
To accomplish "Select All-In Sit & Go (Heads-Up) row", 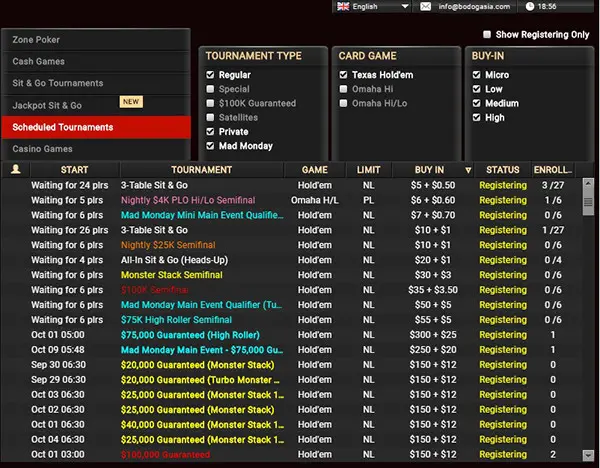I will (292, 260).
